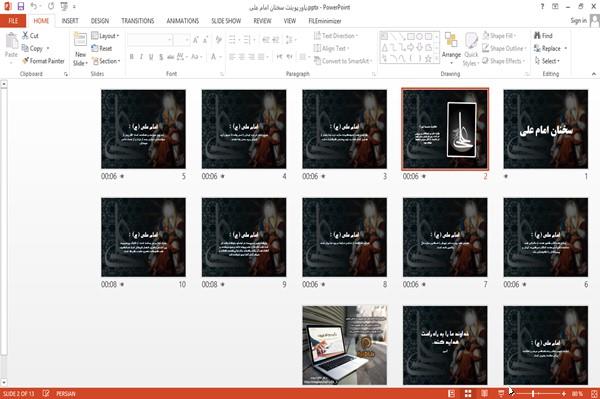Switch to the ANIMATIONS tab

tap(183, 21)
